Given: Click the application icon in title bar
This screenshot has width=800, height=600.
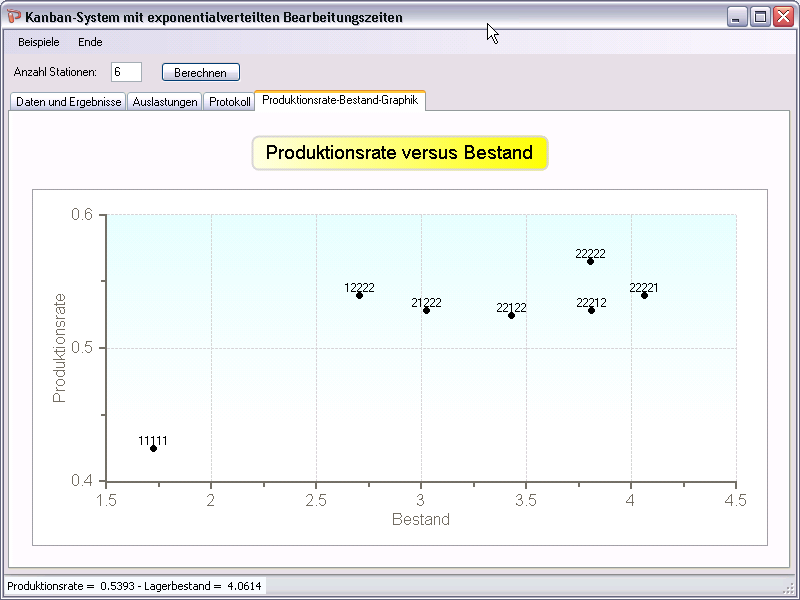Looking at the screenshot, I should 14,17.
